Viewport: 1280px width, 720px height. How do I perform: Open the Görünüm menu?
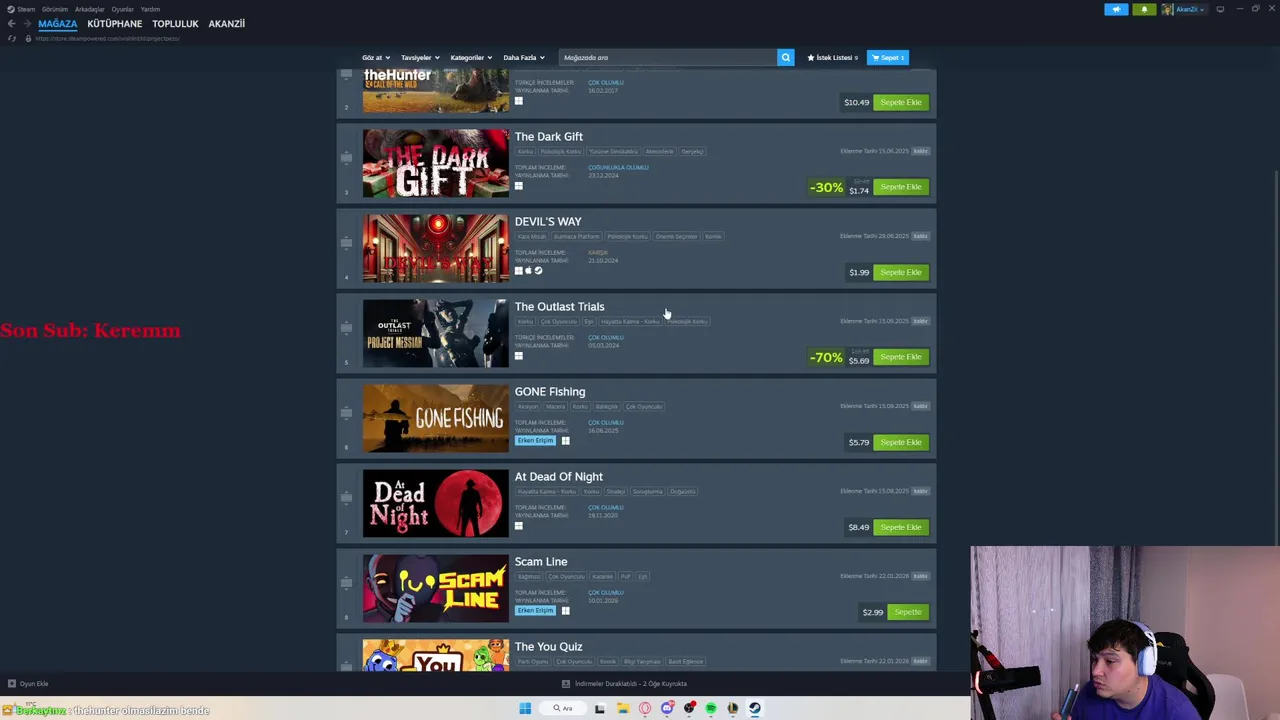pyautogui.click(x=55, y=9)
